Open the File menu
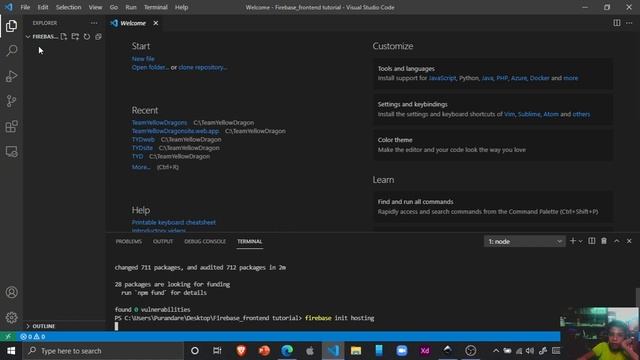Image resolution: width=640 pixels, height=360 pixels. (25, 7)
